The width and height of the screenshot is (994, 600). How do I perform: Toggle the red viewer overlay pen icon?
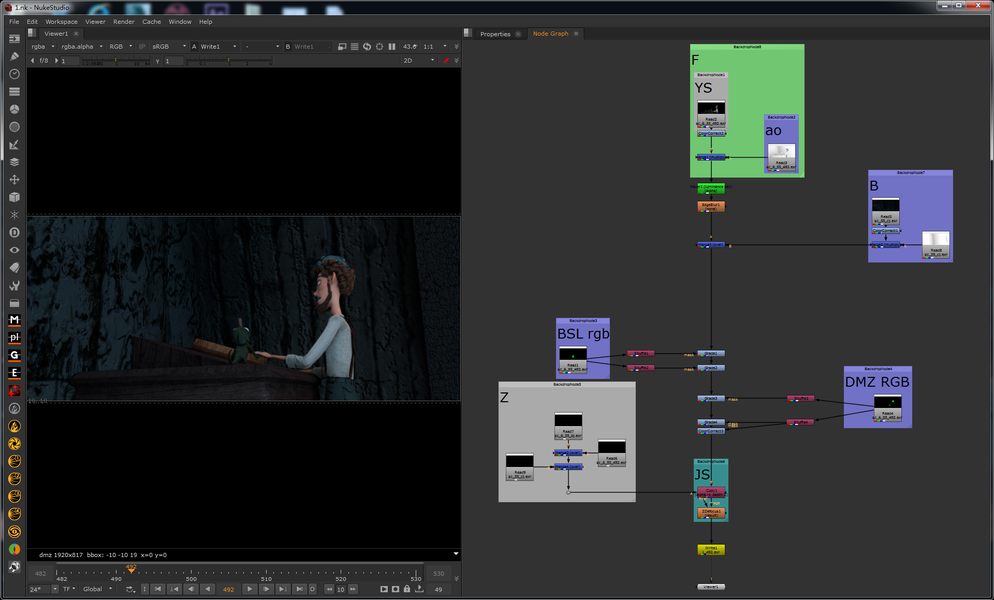(x=446, y=61)
